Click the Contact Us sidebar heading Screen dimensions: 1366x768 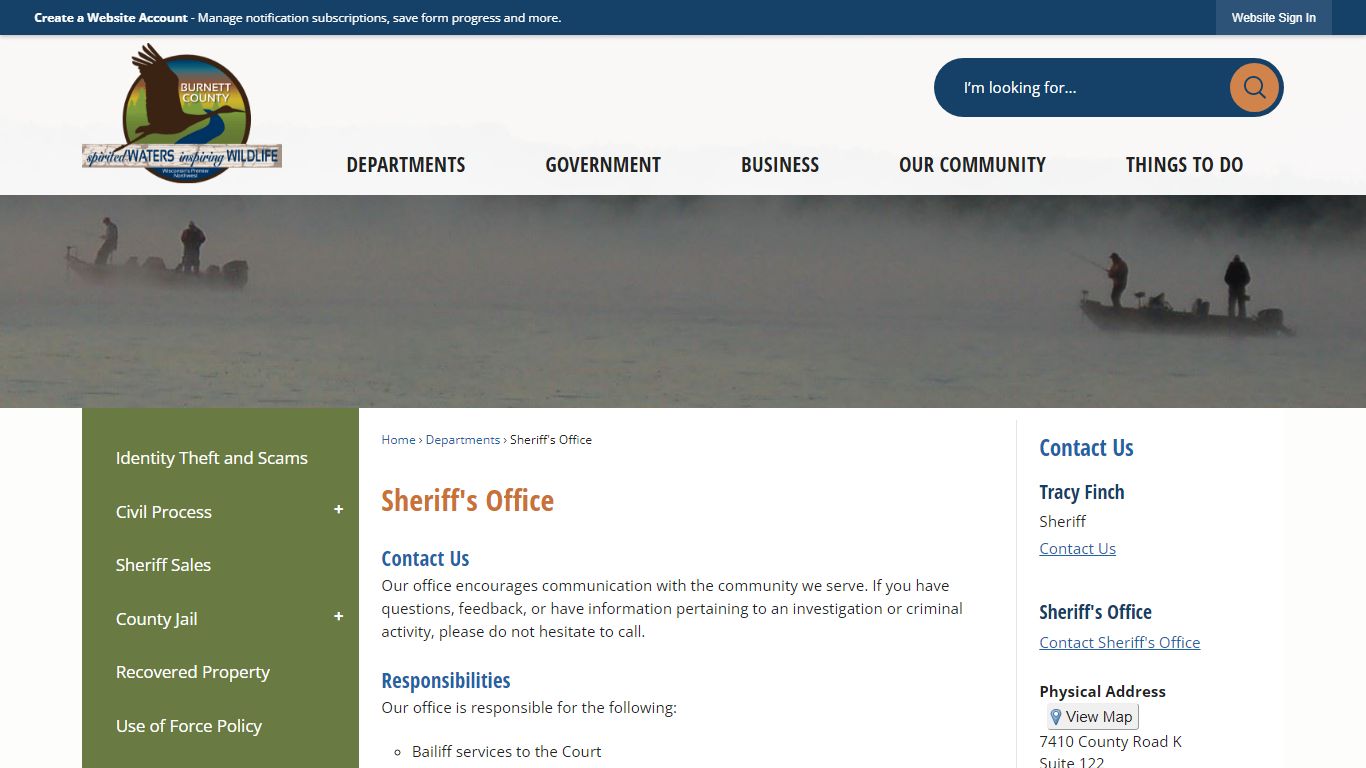click(1086, 448)
